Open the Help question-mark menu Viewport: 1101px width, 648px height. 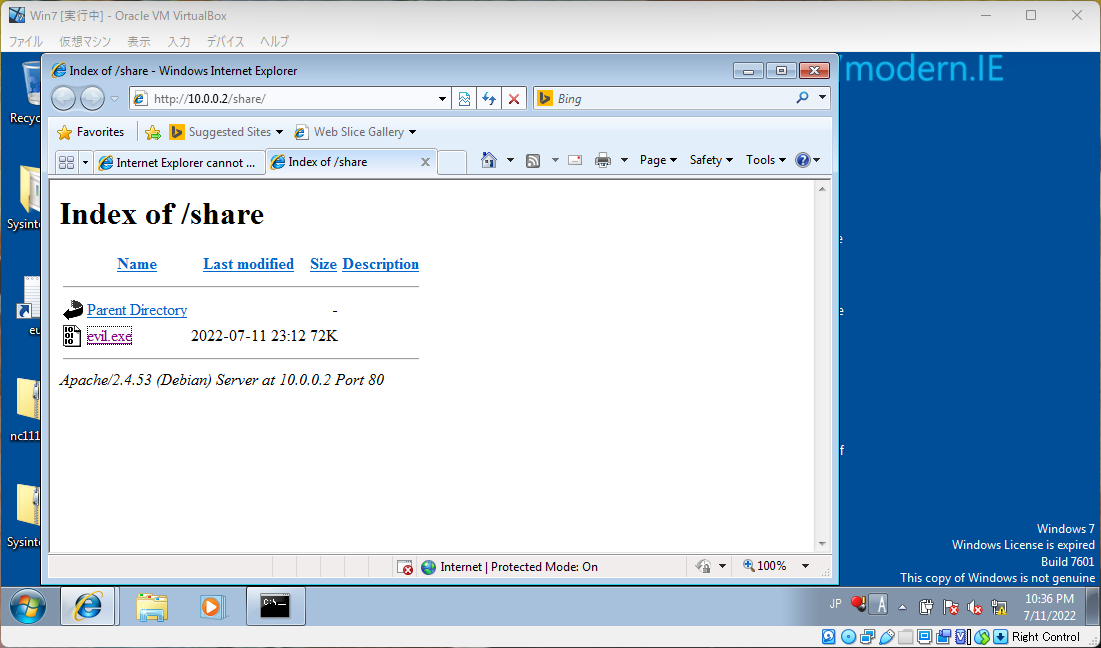click(x=807, y=160)
